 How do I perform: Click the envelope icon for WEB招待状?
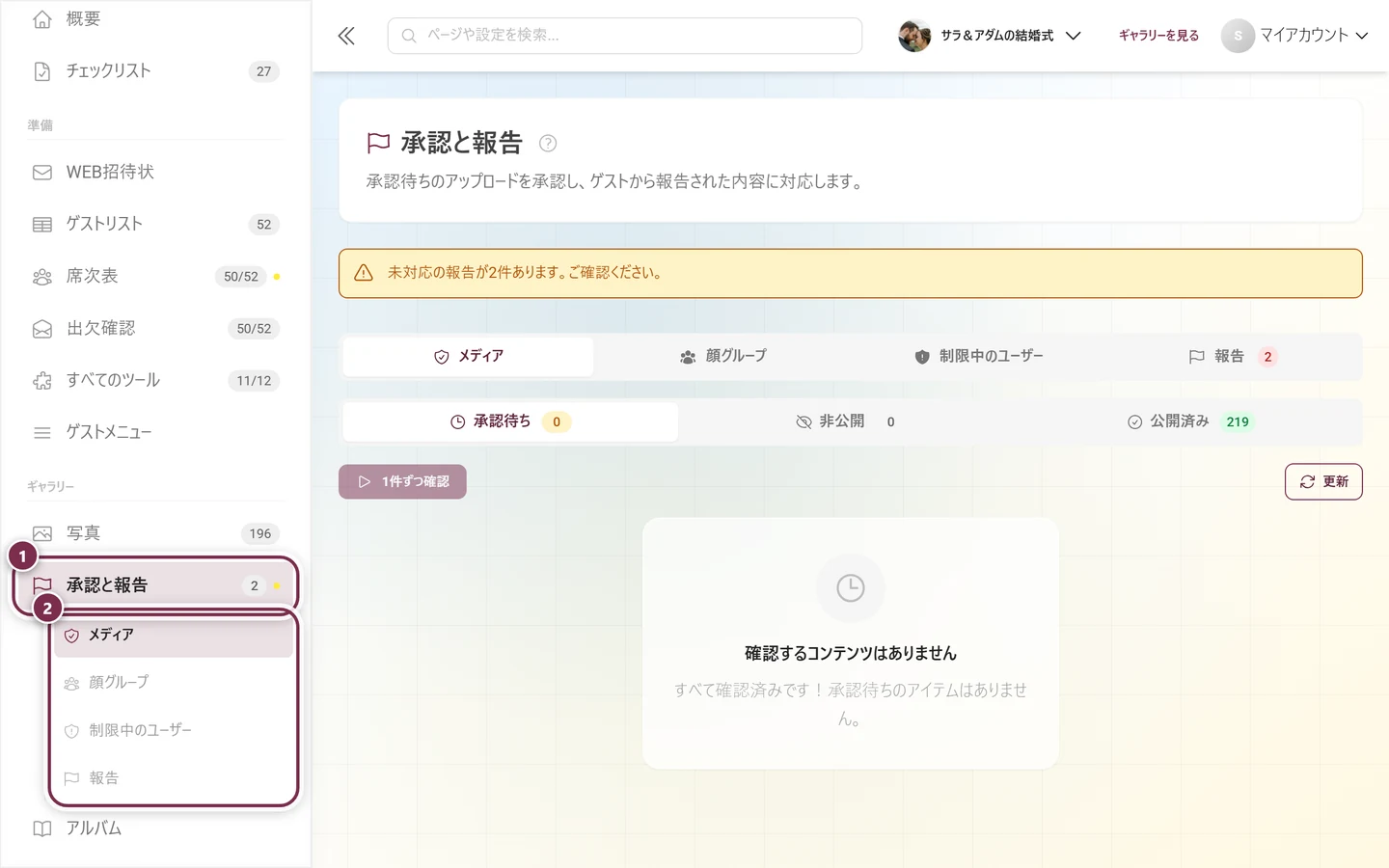(42, 173)
